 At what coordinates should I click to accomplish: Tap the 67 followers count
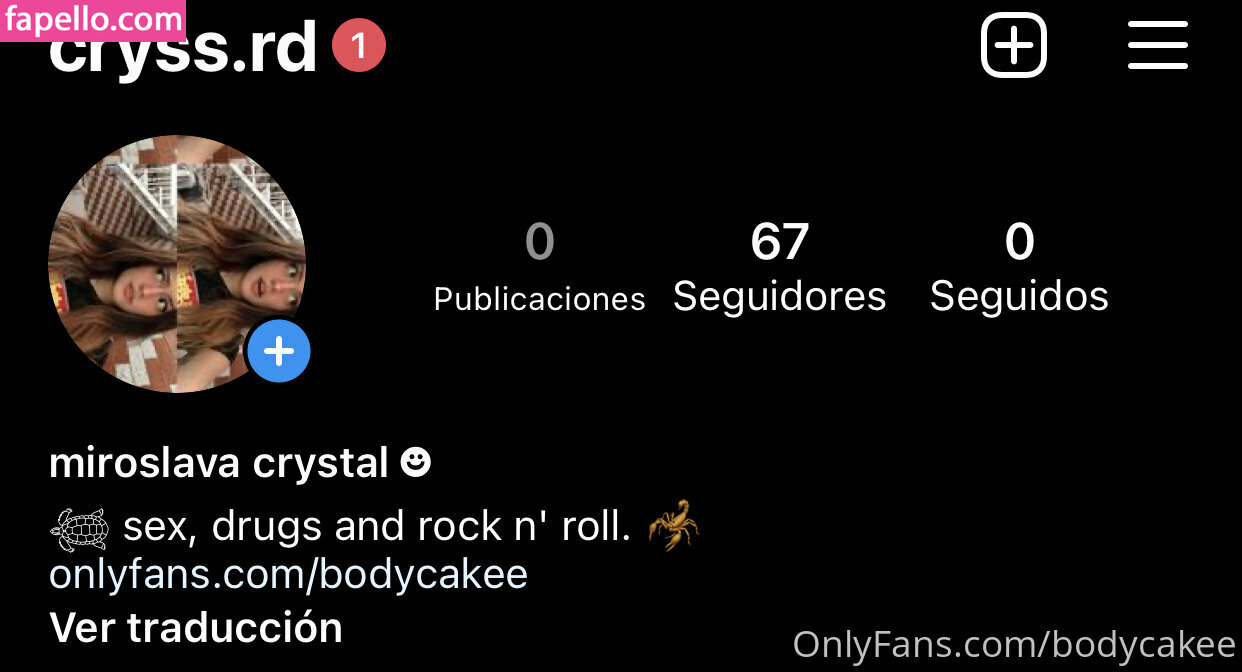click(x=780, y=242)
